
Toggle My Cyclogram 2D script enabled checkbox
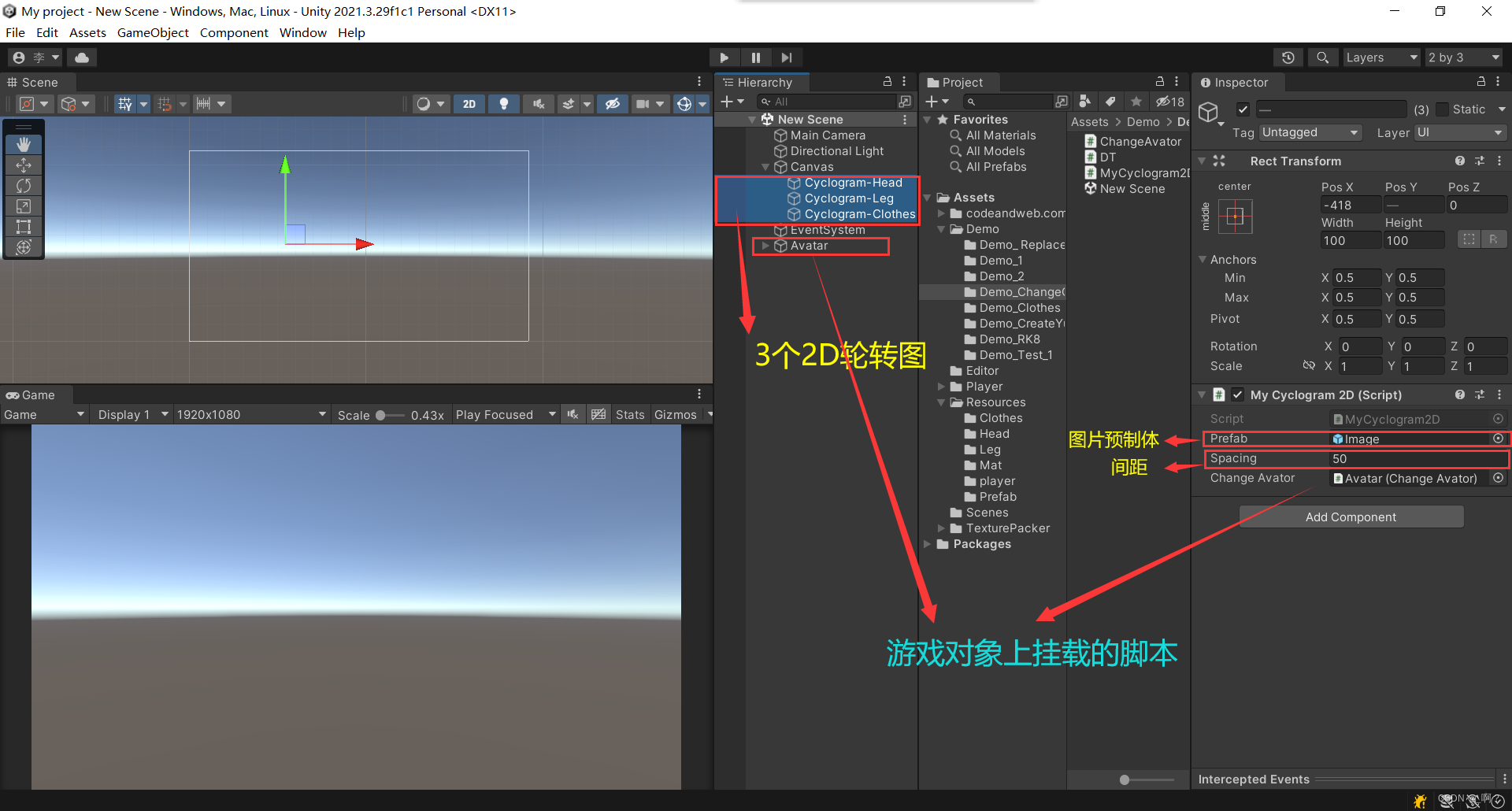1238,395
